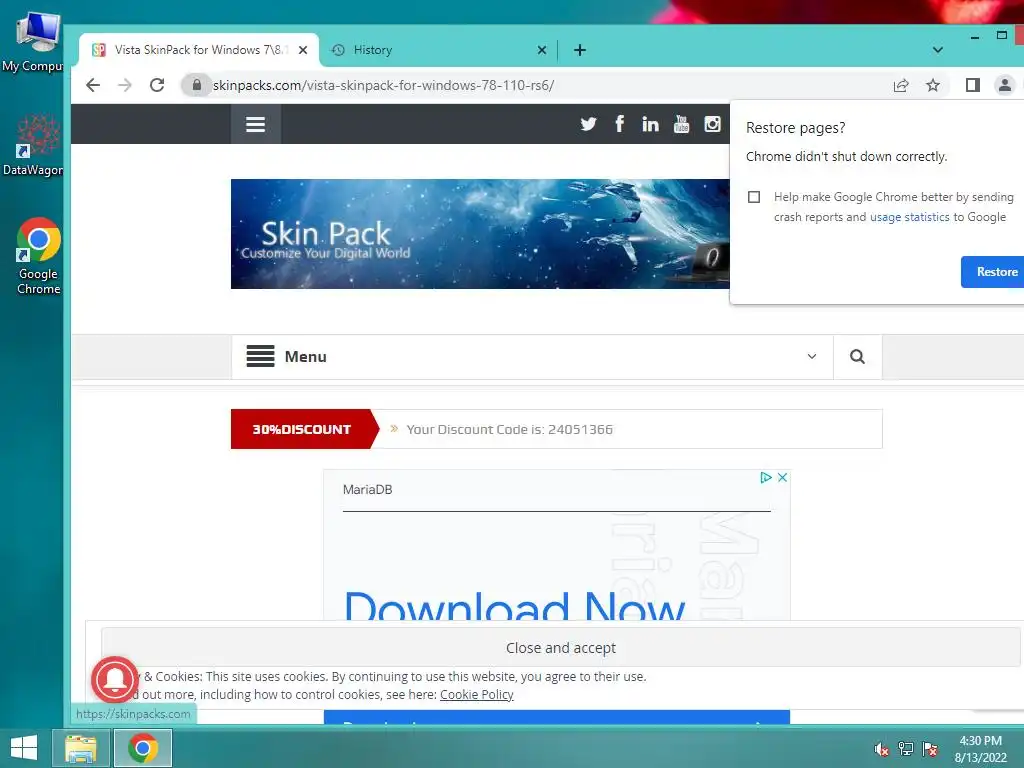Screen dimensions: 1024x768
Task: Close the Vista SkinPack tab
Action: (x=303, y=50)
